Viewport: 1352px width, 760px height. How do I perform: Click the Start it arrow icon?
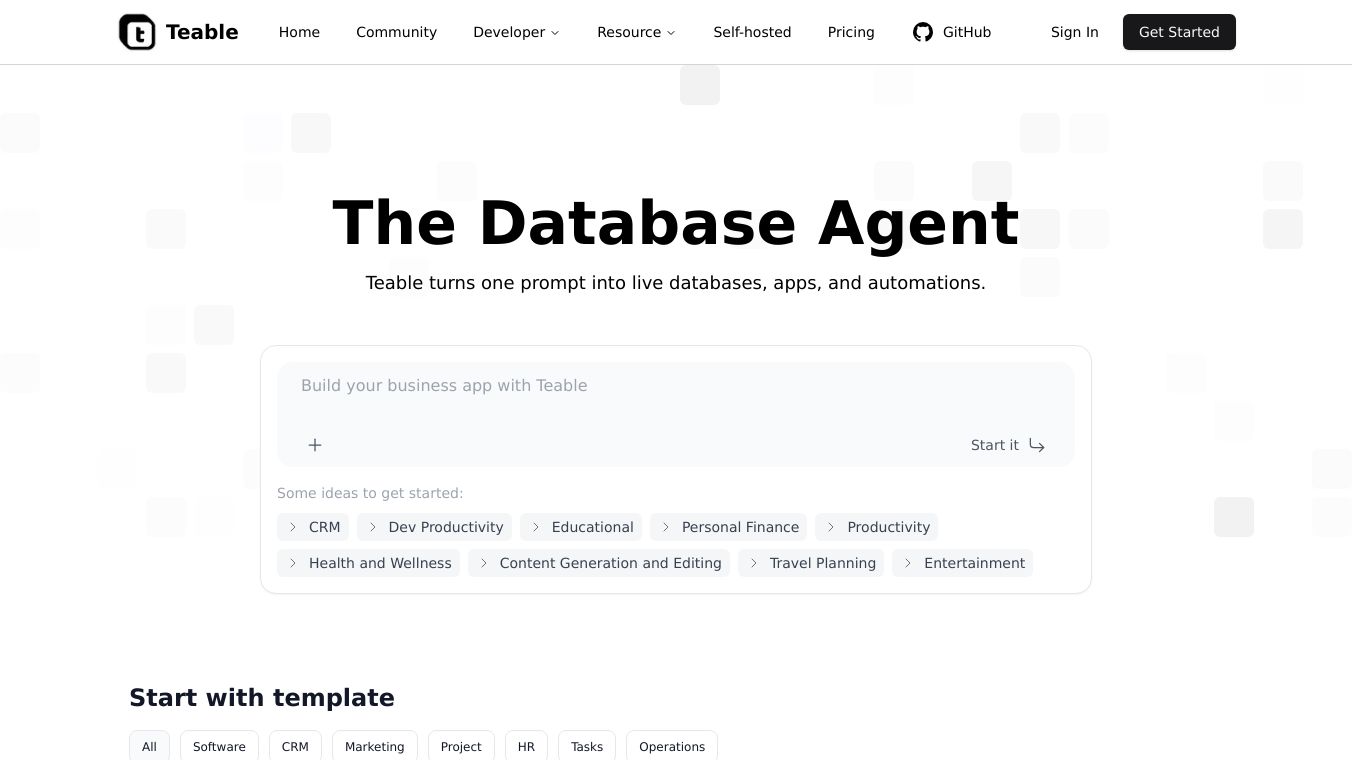point(1037,445)
